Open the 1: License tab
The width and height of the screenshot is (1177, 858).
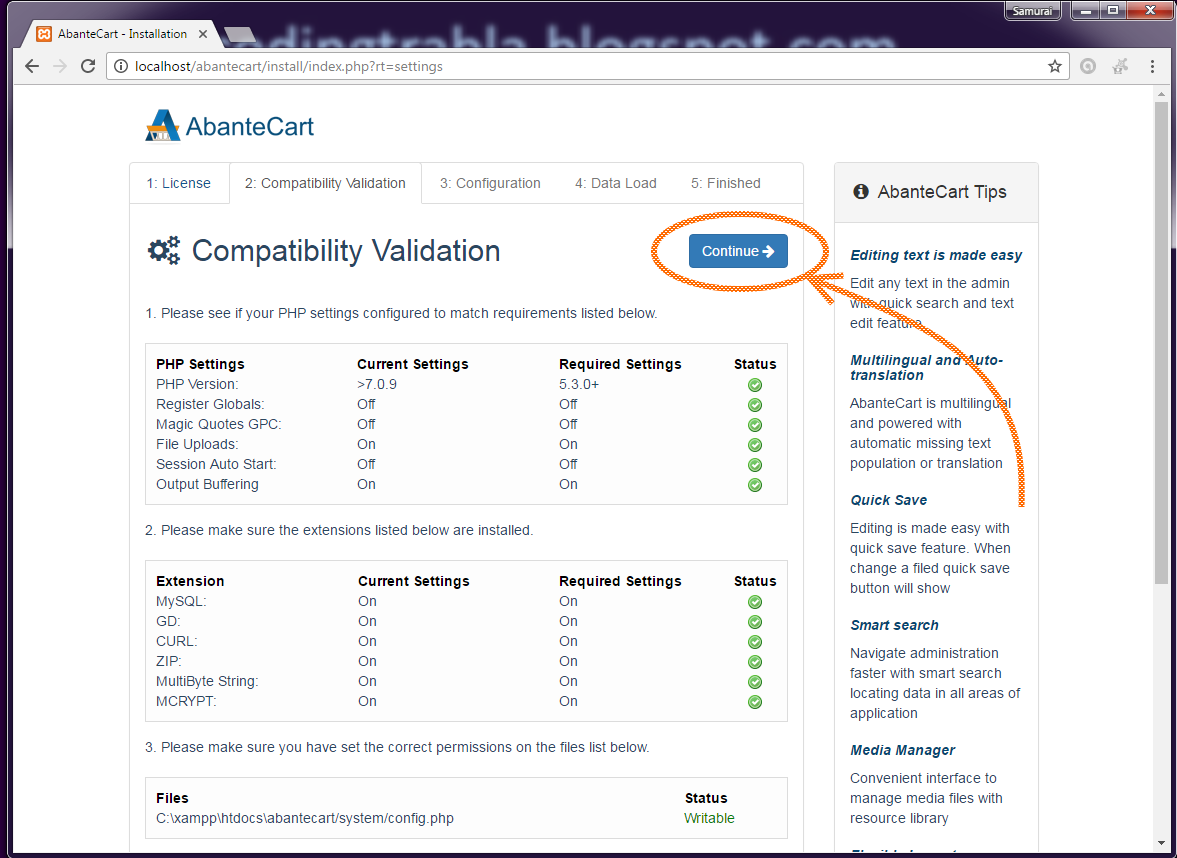(x=179, y=183)
